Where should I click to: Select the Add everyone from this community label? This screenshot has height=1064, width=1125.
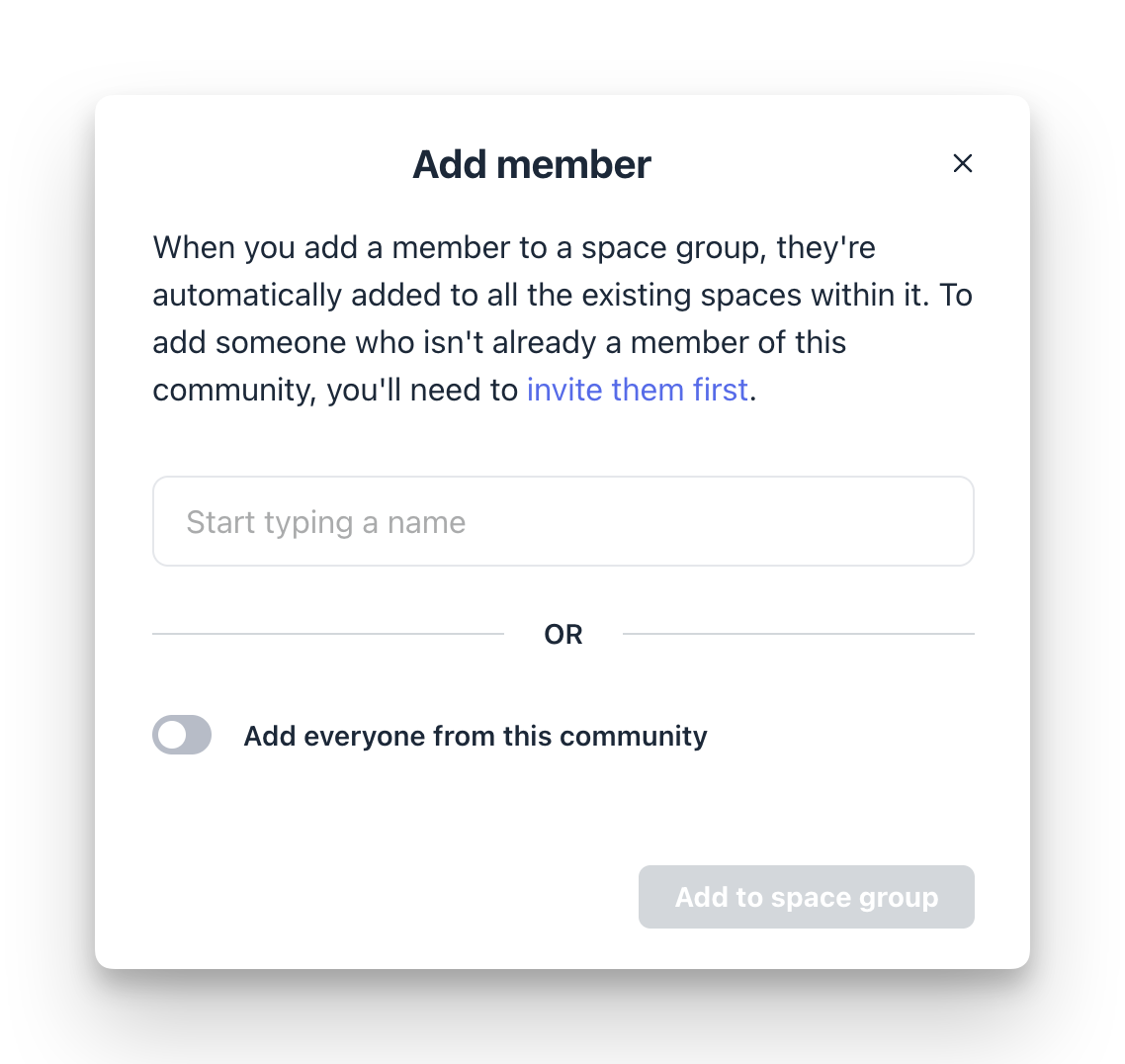click(476, 735)
